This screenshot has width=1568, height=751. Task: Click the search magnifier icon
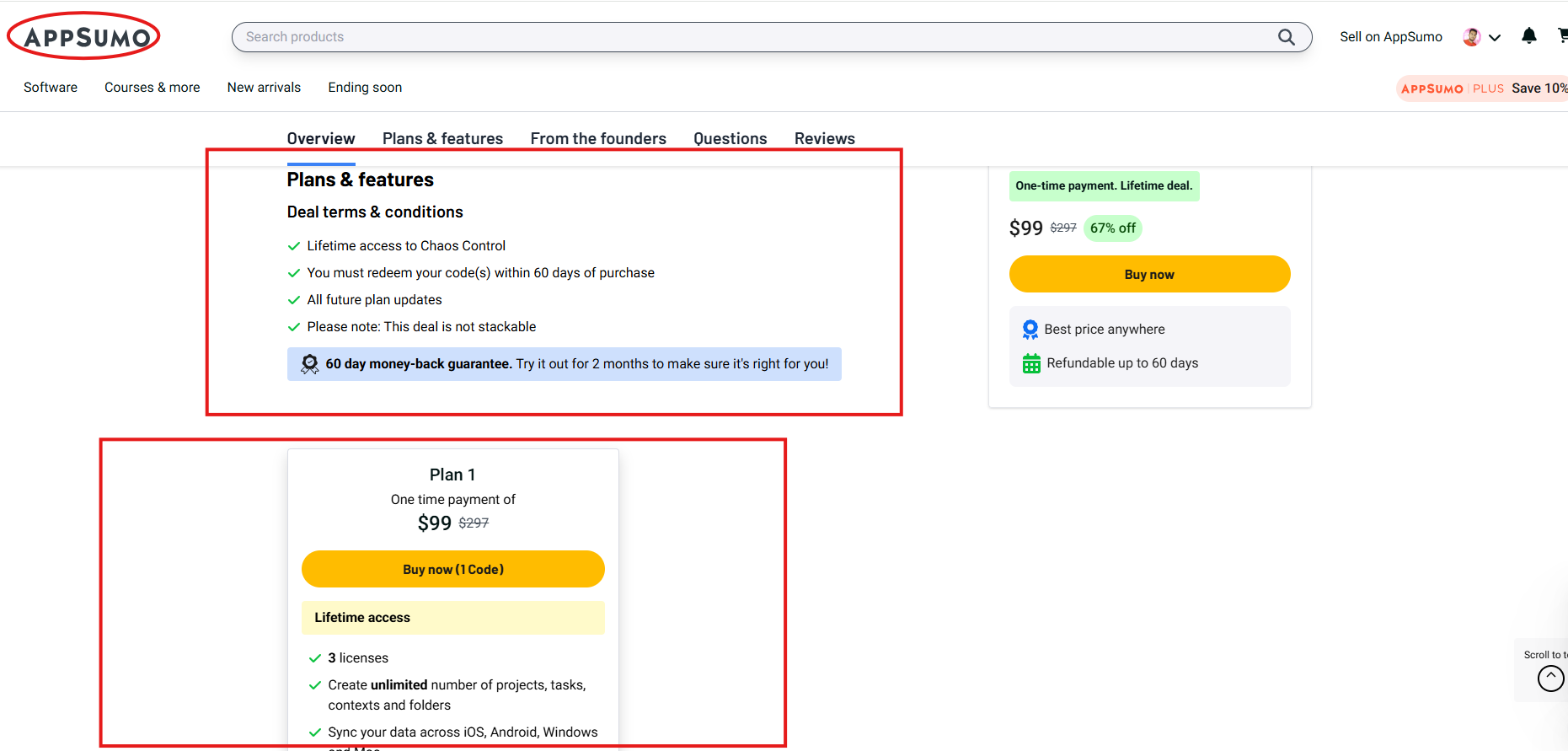click(1286, 37)
